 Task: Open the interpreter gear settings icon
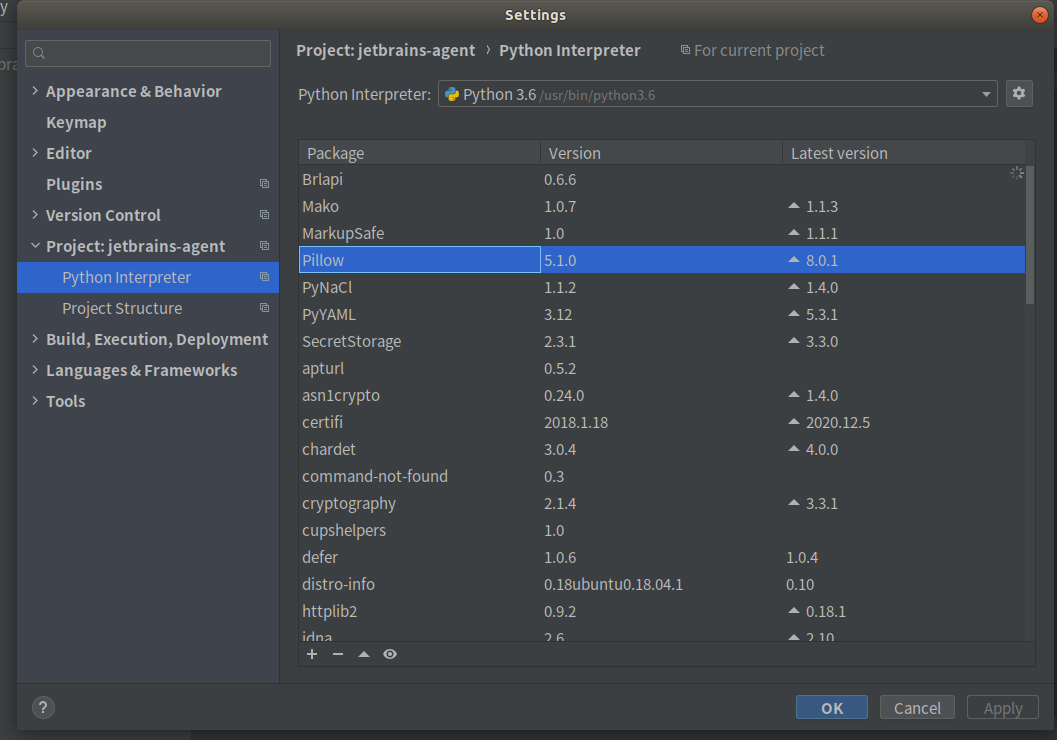tap(1019, 93)
